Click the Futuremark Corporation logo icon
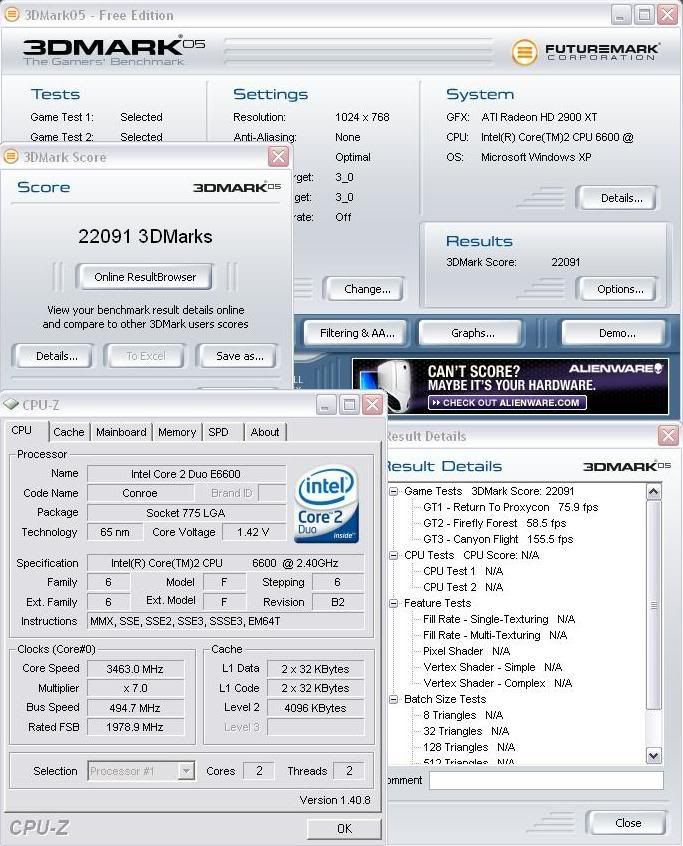Viewport: 683px width, 846px height. (x=524, y=52)
